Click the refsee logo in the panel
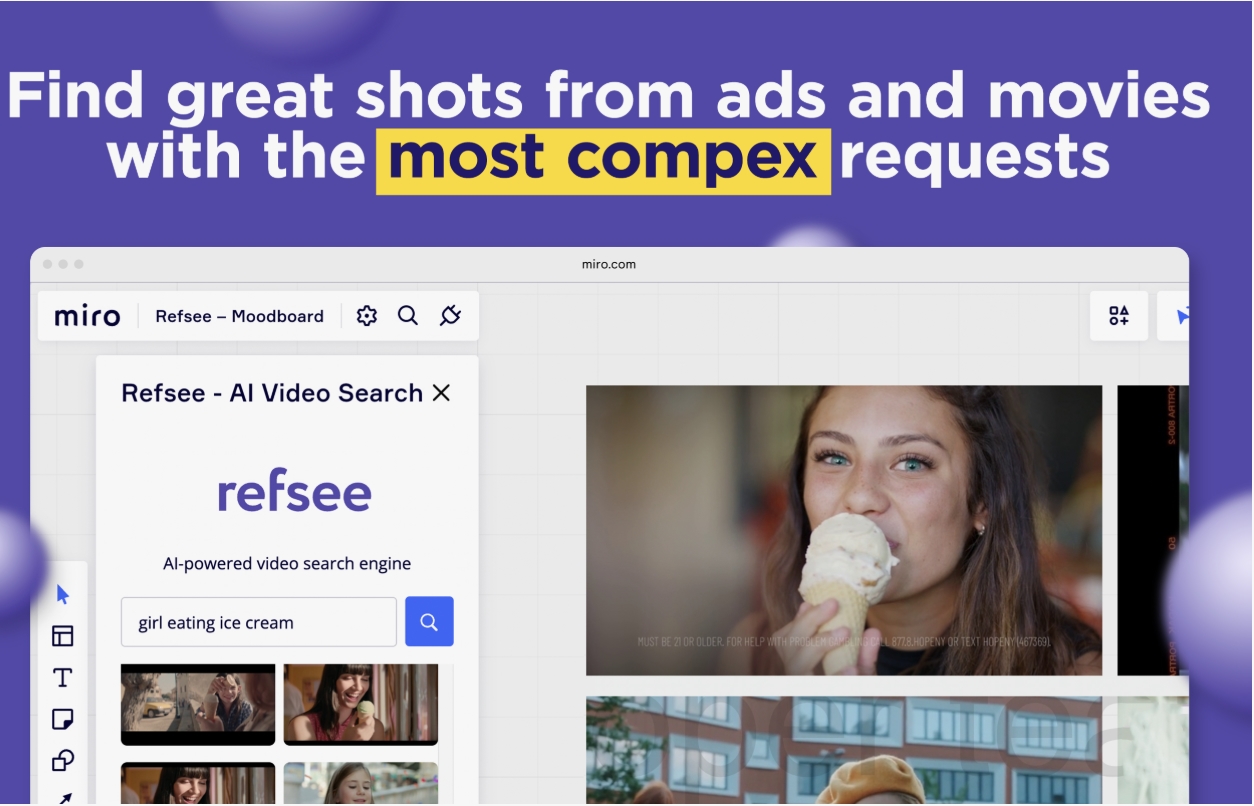The height and width of the screenshot is (806, 1254). 294,492
